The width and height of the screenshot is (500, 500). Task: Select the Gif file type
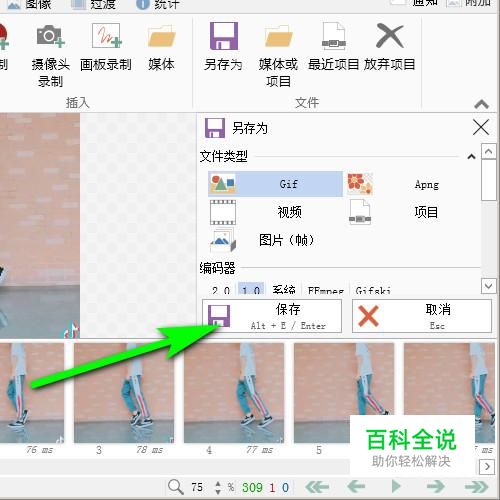pos(275,184)
